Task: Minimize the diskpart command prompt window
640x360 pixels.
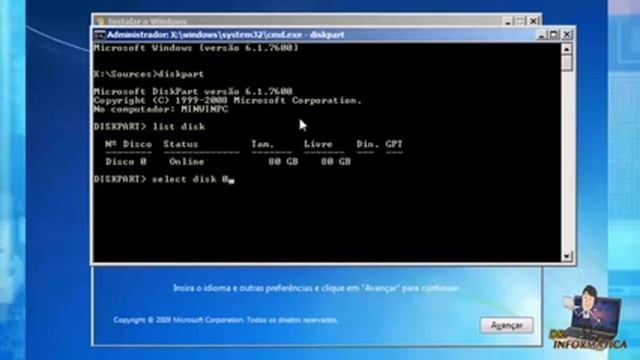Action: (542, 35)
